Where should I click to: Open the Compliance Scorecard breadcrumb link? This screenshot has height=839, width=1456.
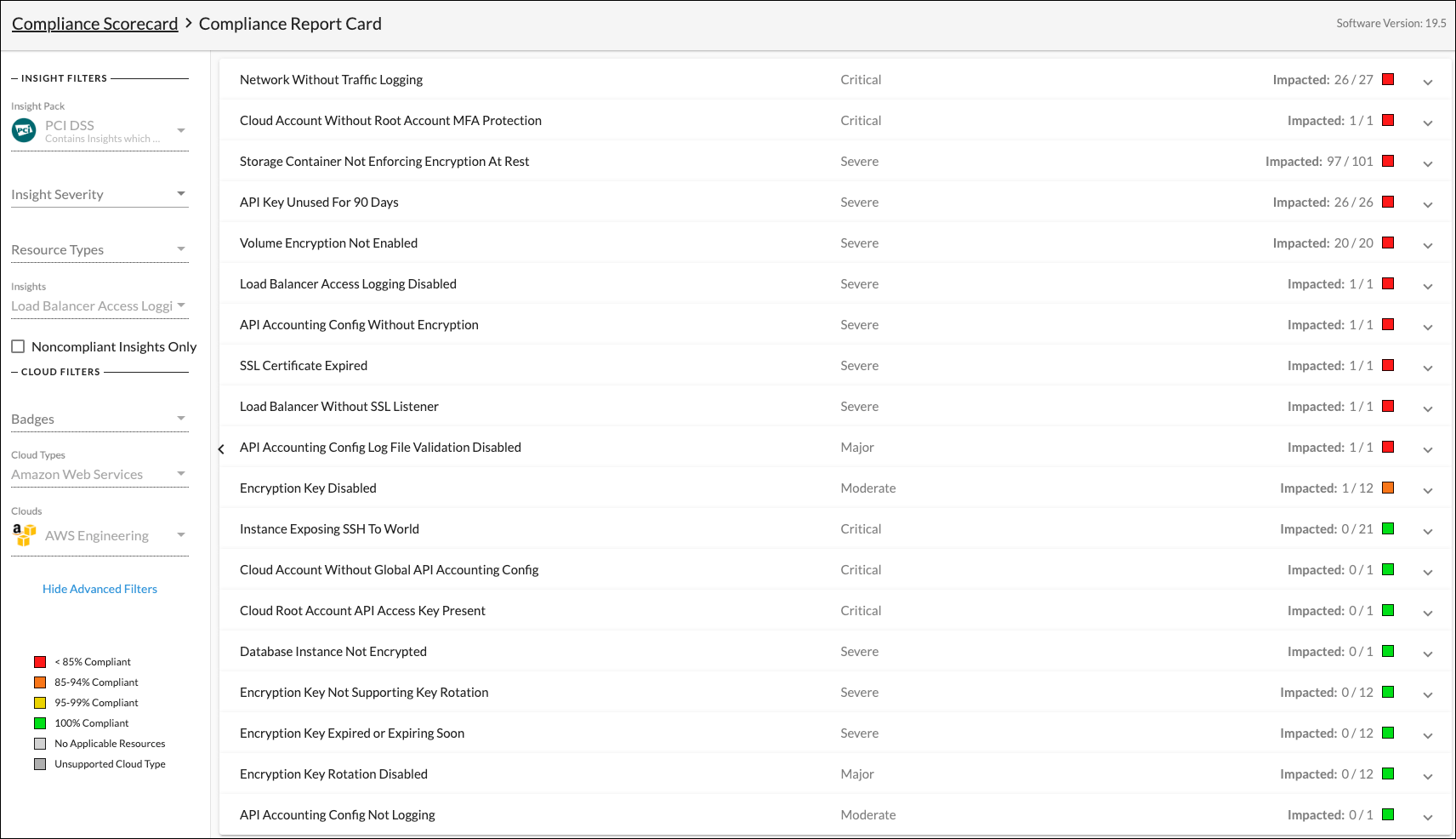(x=94, y=23)
